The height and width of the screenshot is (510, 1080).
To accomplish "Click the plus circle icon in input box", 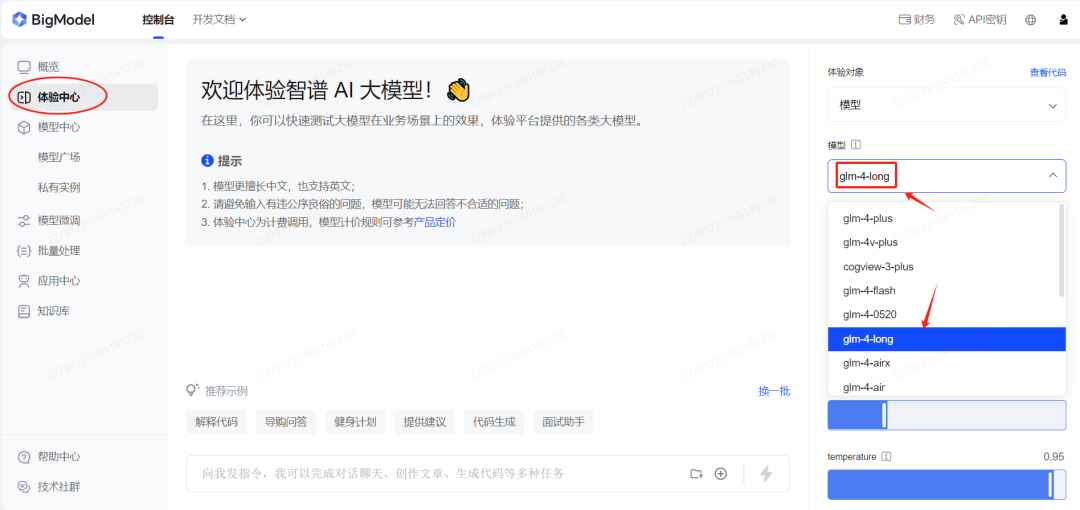I will pyautogui.click(x=720, y=473).
